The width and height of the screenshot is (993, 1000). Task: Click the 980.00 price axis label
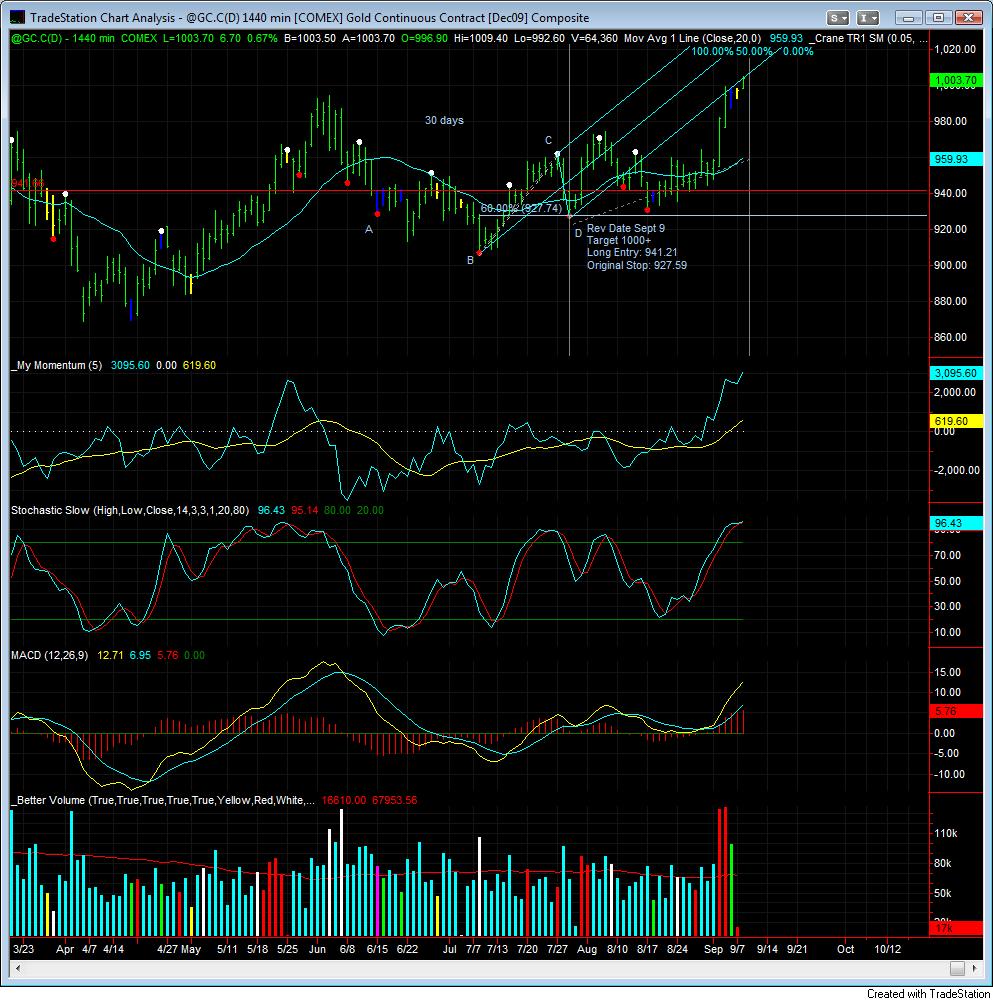click(950, 121)
